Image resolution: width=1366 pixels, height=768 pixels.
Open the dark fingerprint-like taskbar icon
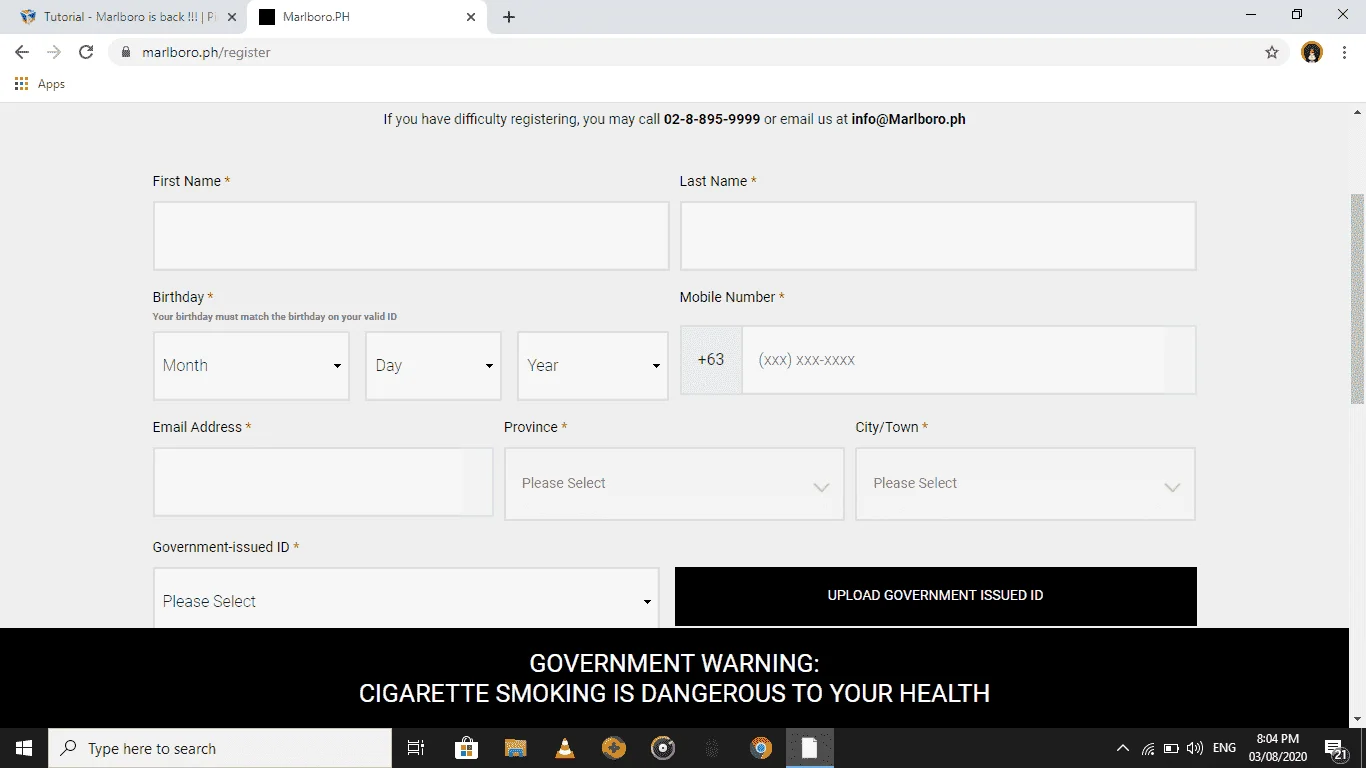coord(712,748)
